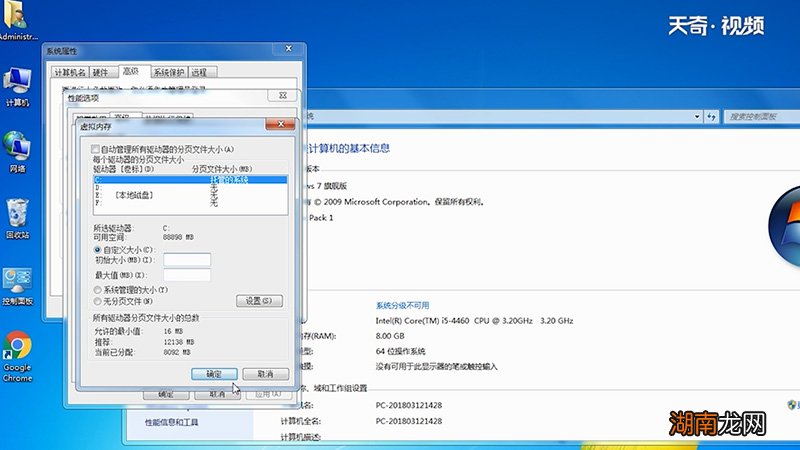The height and width of the screenshot is (450, 800).
Task: Click the 12138 MB recommended size value
Action: [x=179, y=342]
